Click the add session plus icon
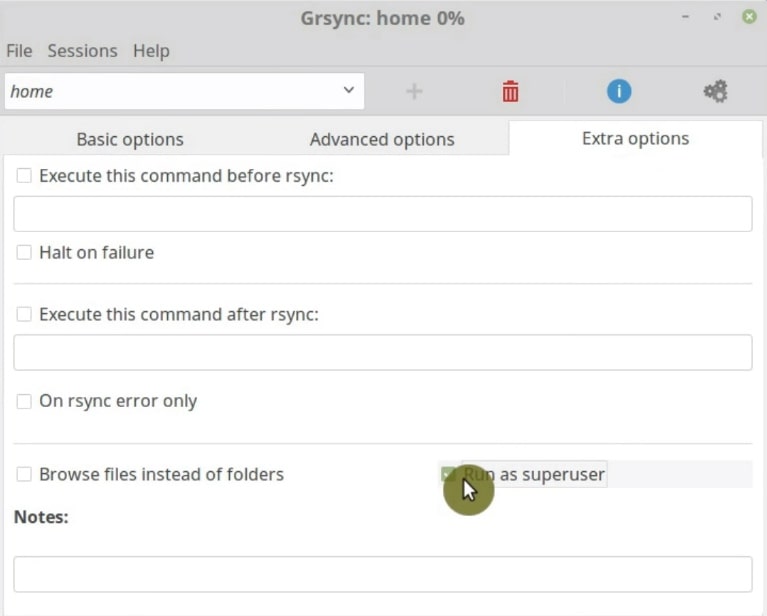This screenshot has height=616, width=767. pyautogui.click(x=414, y=91)
